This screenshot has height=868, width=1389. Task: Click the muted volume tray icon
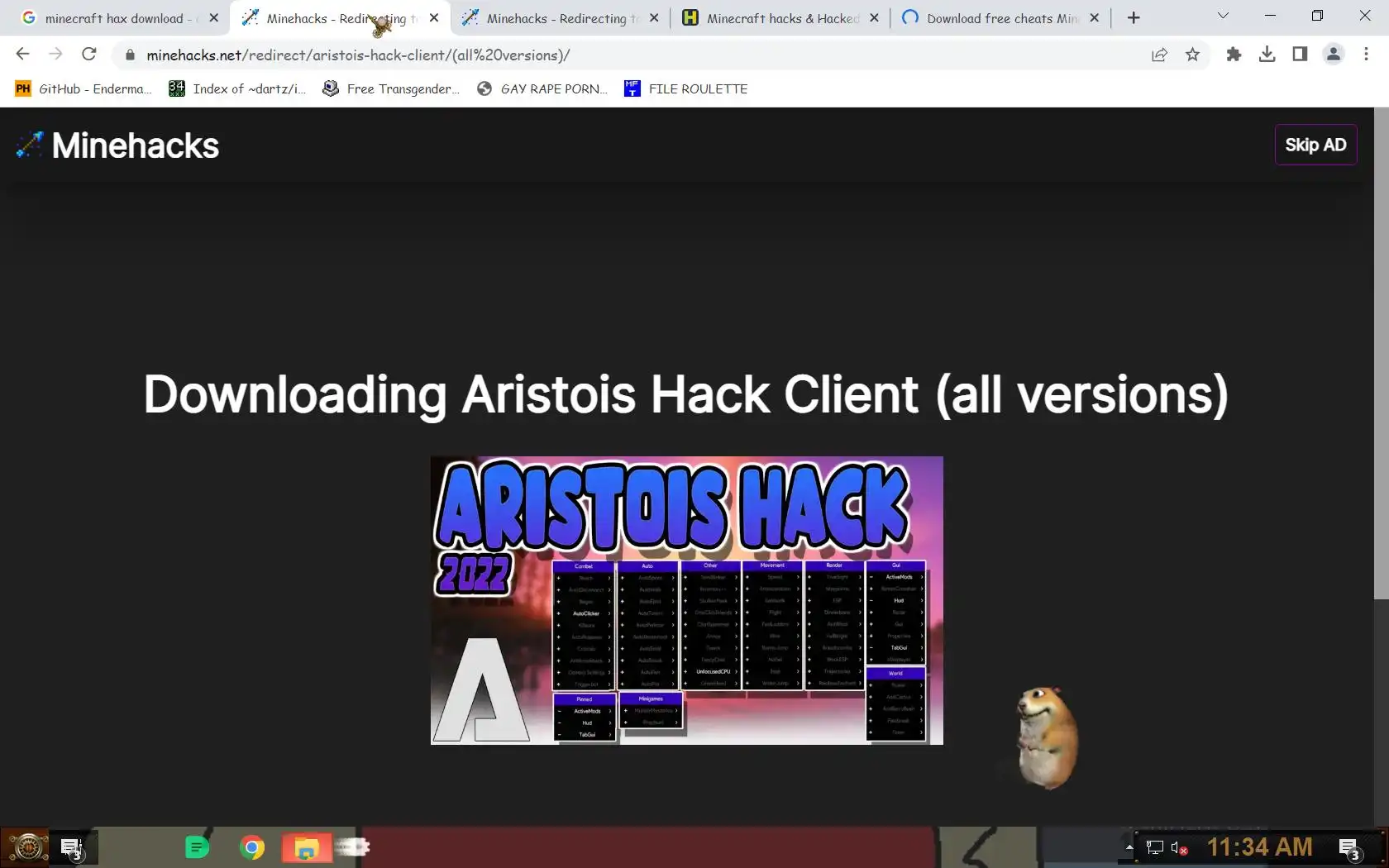[1180, 847]
